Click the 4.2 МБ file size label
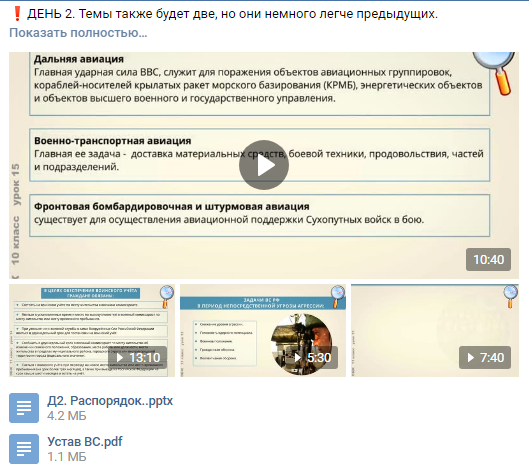This screenshot has width=529, height=474. click(x=66, y=416)
